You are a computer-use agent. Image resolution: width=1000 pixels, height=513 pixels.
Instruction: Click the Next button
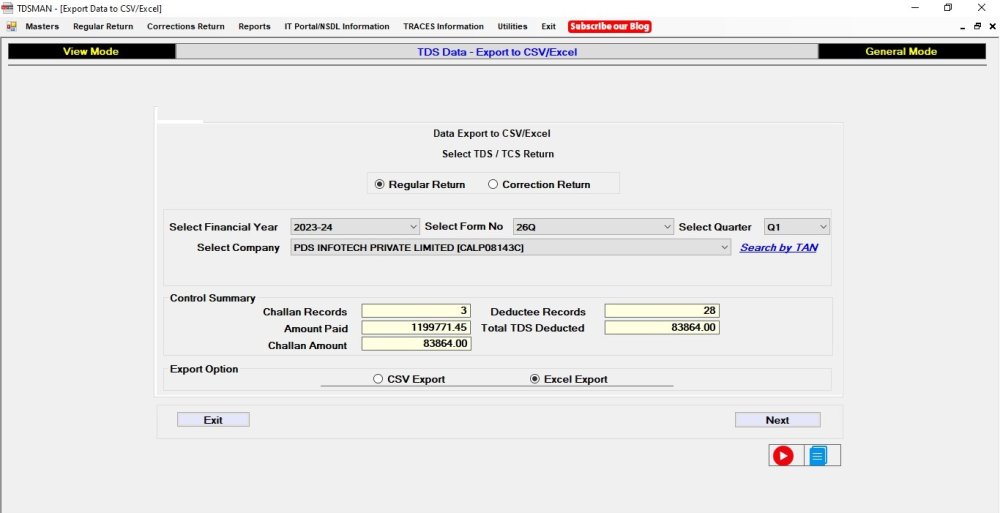(x=777, y=420)
